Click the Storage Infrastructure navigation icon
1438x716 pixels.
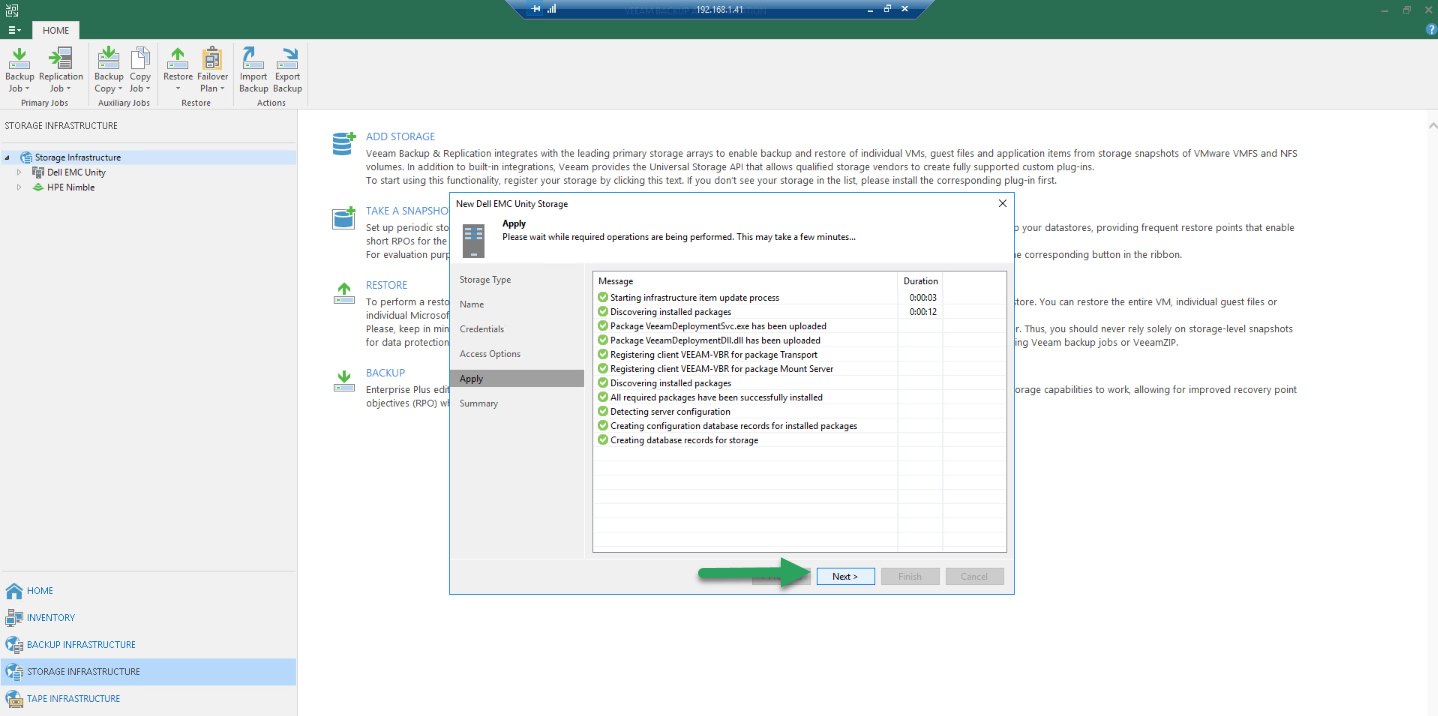click(14, 671)
